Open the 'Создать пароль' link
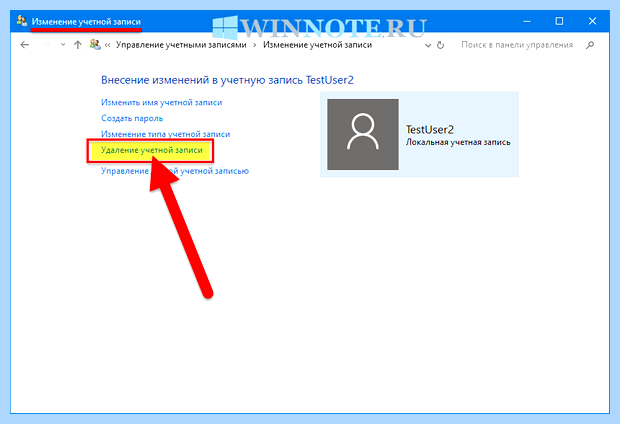The image size is (620, 424). pos(132,118)
